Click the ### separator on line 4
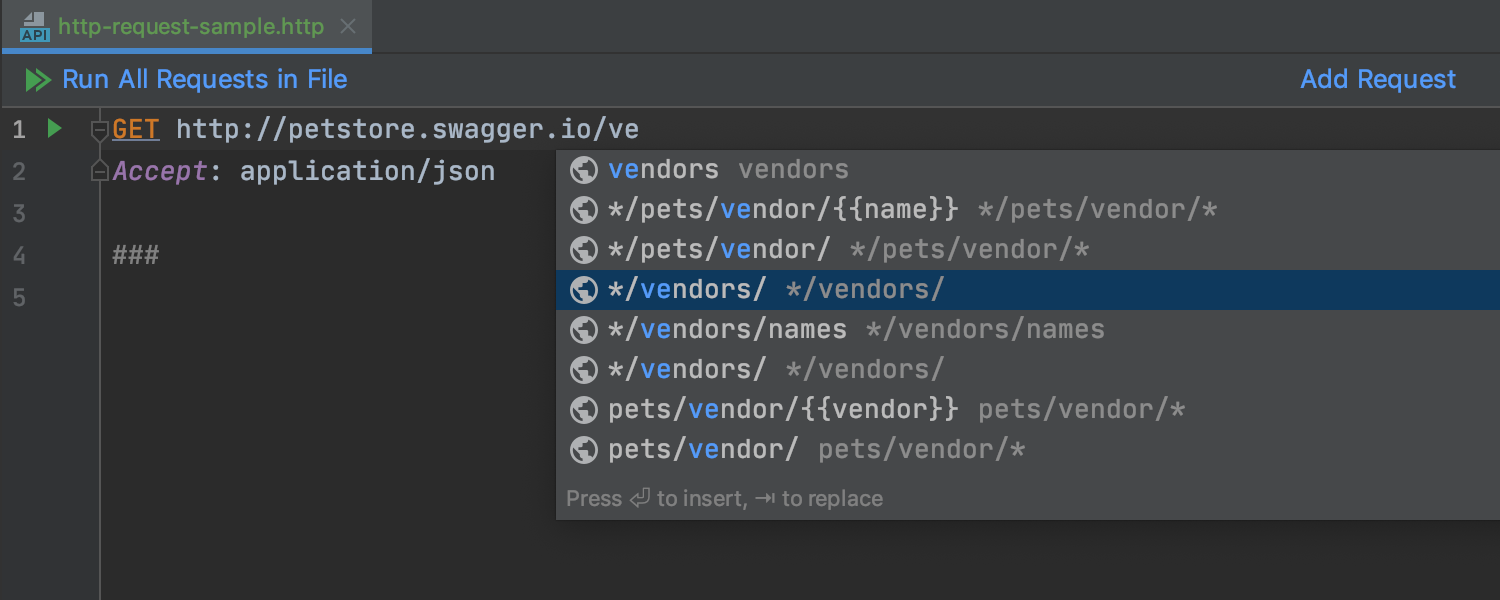1500x600 pixels. [x=135, y=255]
